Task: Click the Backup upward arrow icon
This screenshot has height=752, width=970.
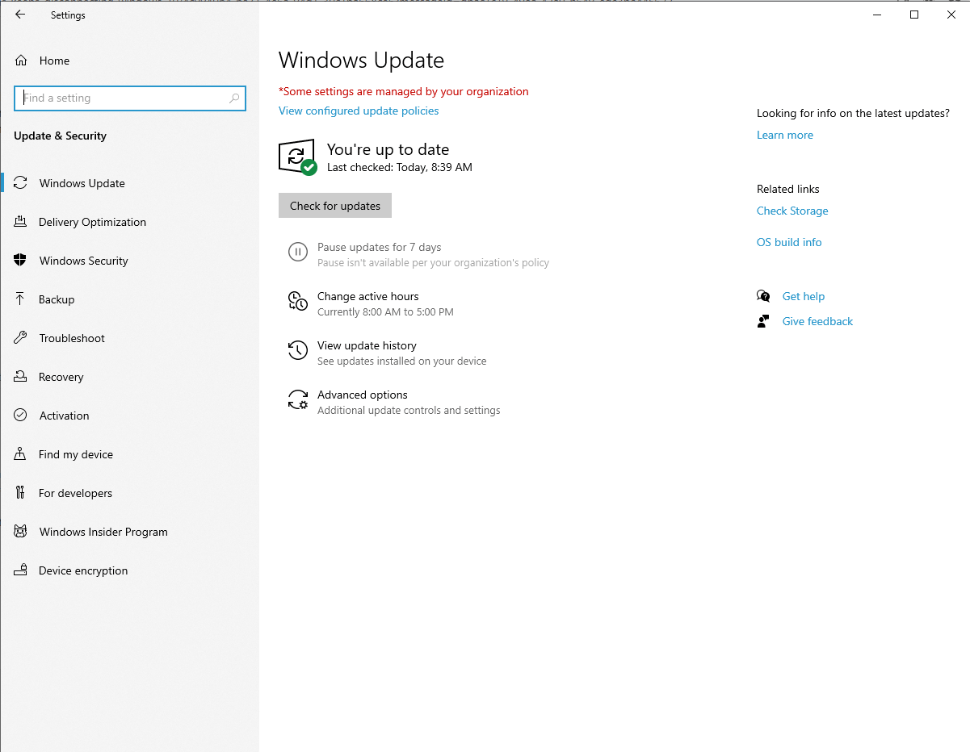Action: pyautogui.click(x=20, y=299)
